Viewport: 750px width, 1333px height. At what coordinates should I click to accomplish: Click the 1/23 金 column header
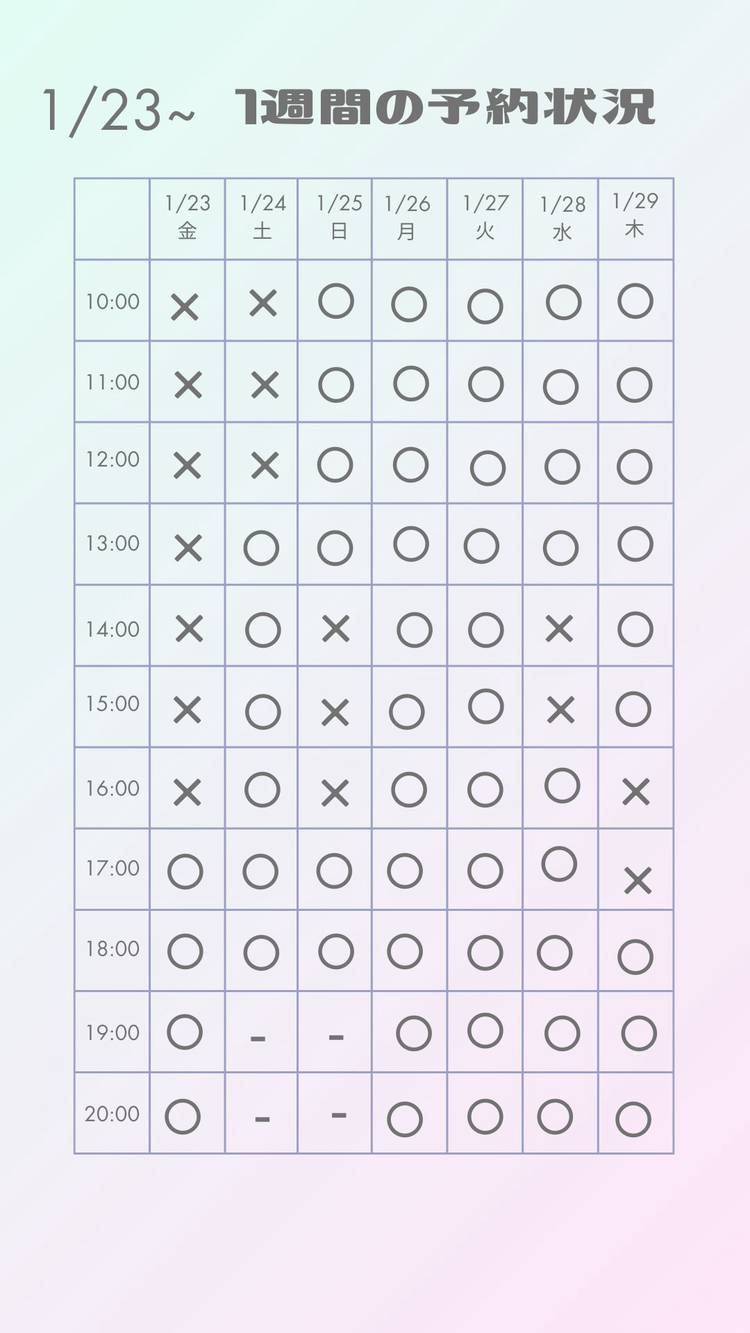(x=187, y=217)
